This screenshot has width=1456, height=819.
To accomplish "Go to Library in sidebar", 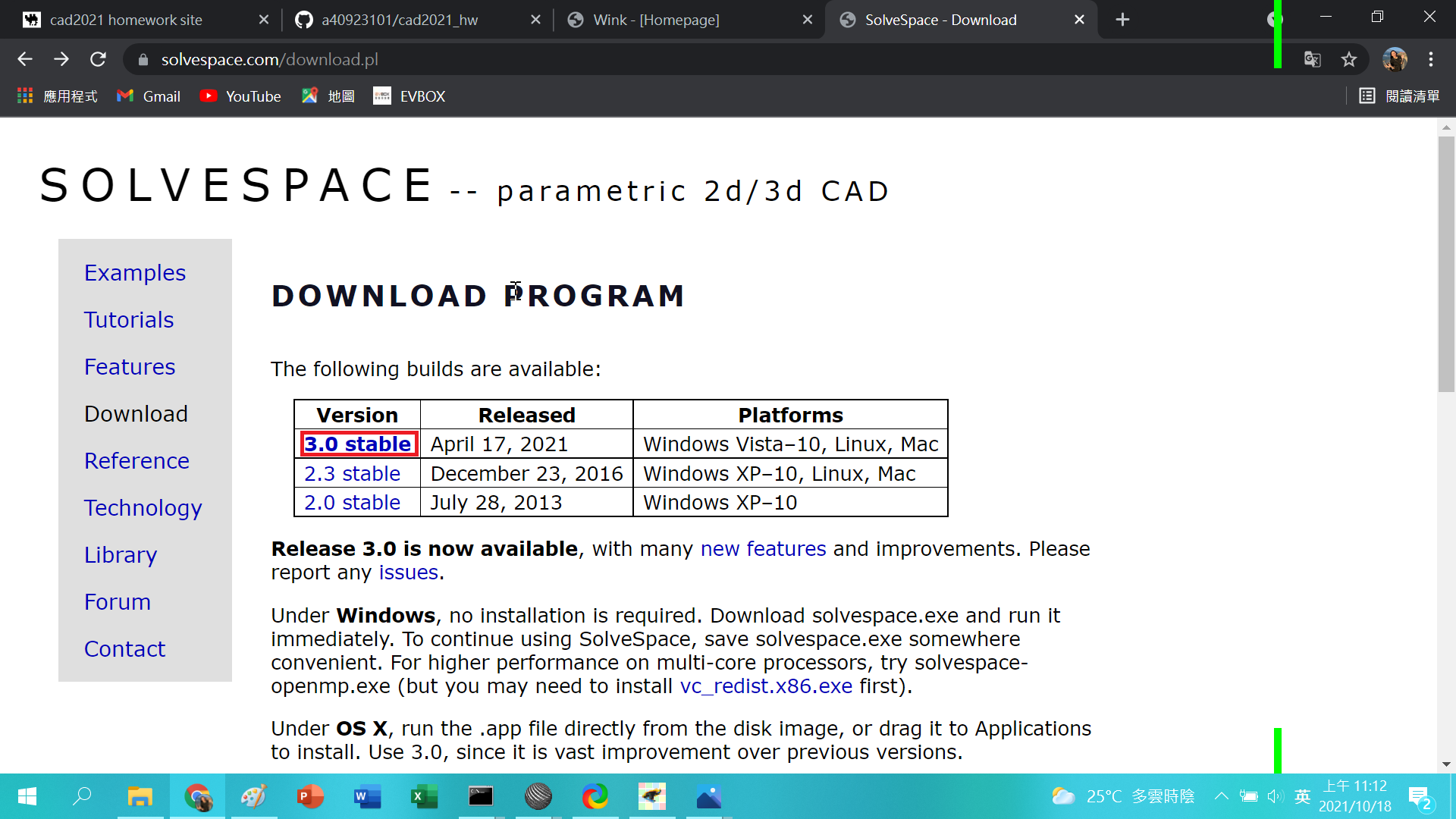I will (121, 555).
